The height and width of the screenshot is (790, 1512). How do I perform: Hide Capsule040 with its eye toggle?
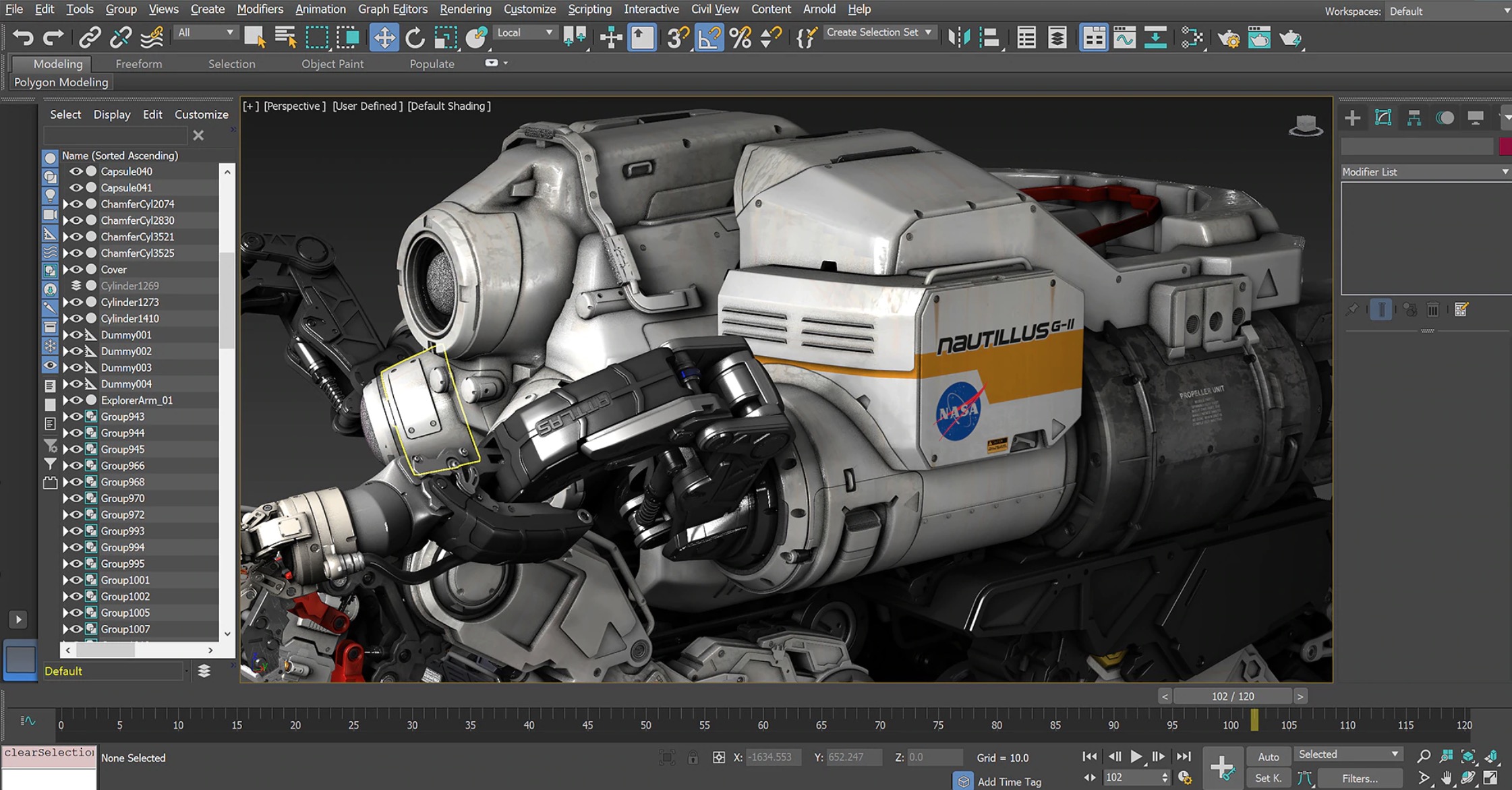pyautogui.click(x=76, y=171)
